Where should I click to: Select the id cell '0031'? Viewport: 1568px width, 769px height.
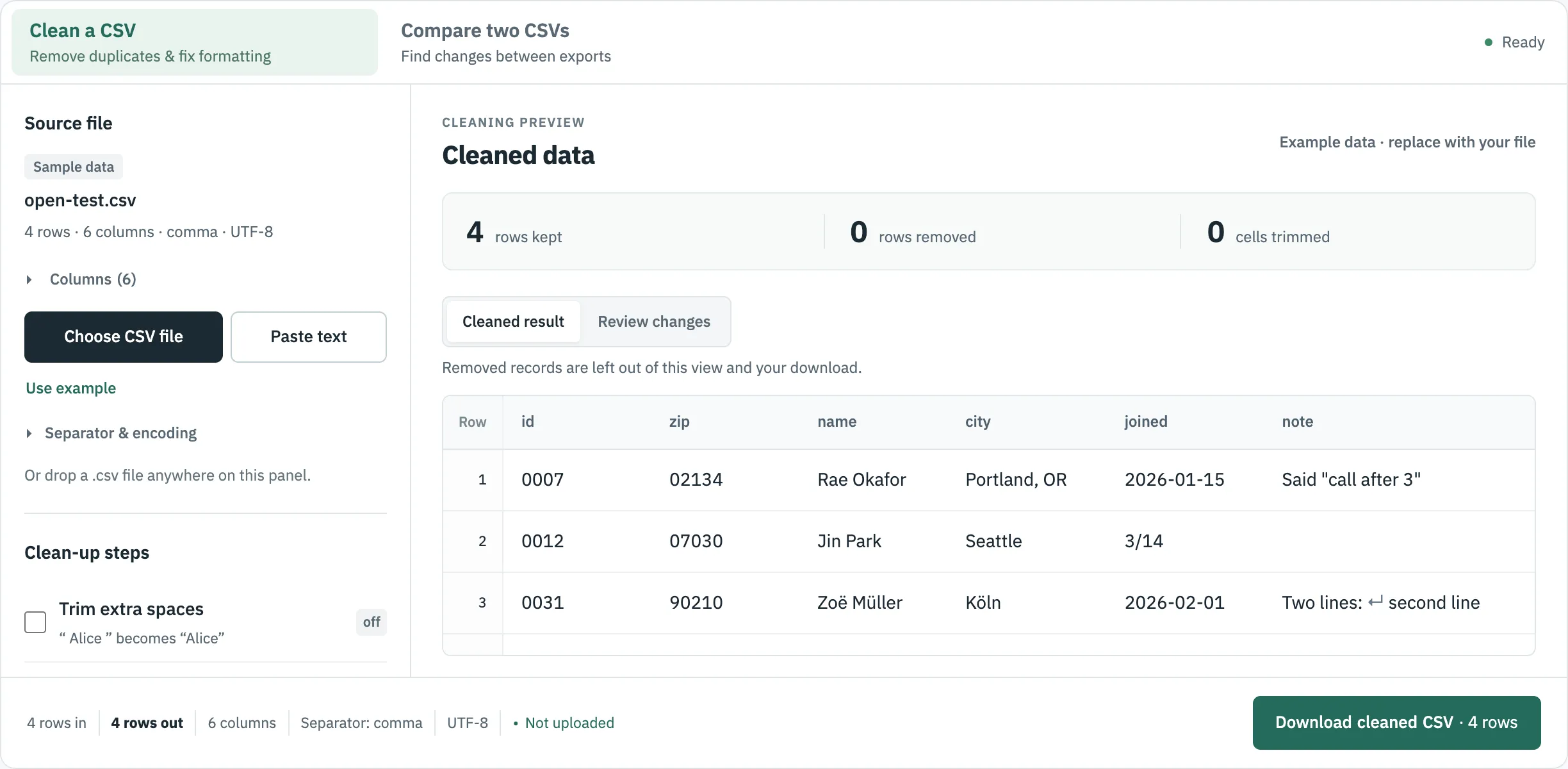(543, 602)
